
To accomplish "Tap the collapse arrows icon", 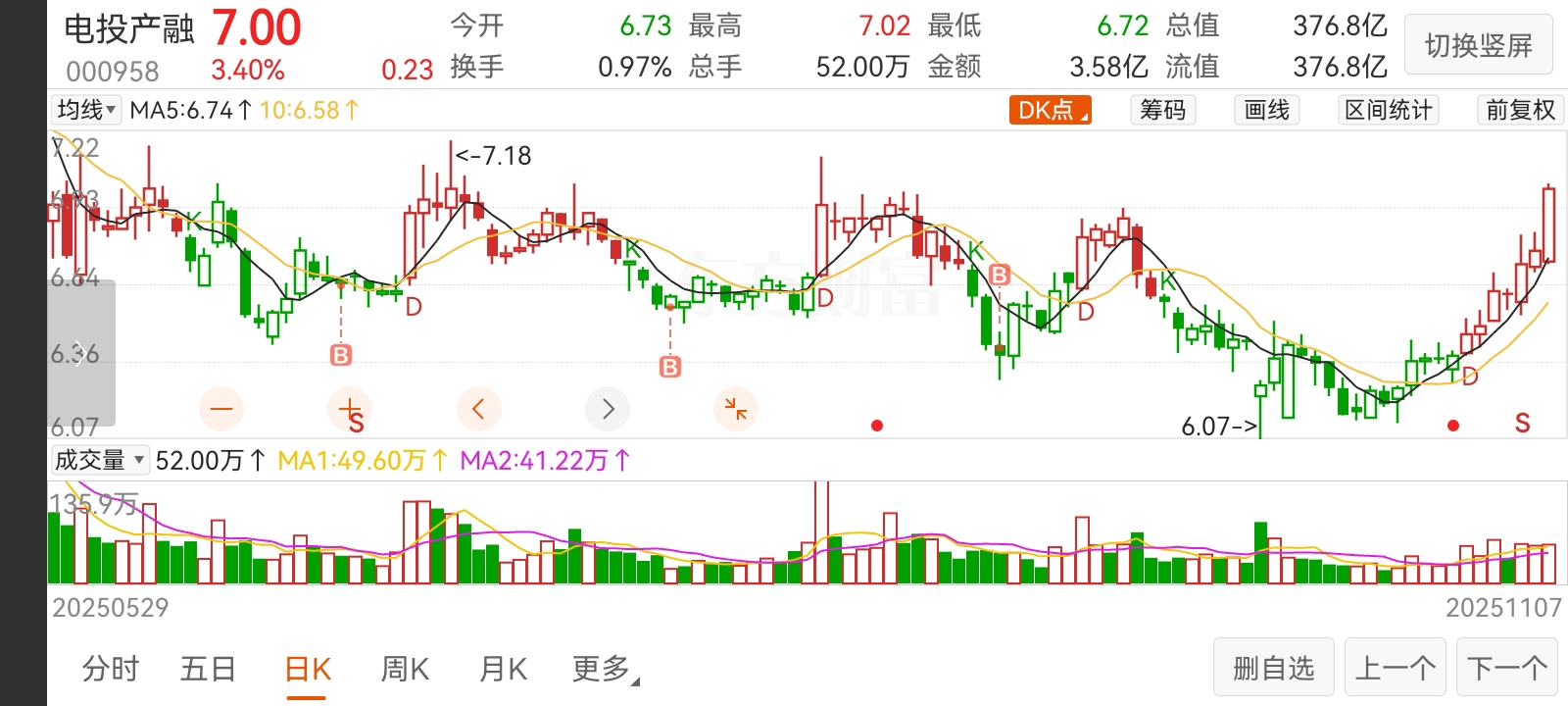I will pyautogui.click(x=736, y=409).
